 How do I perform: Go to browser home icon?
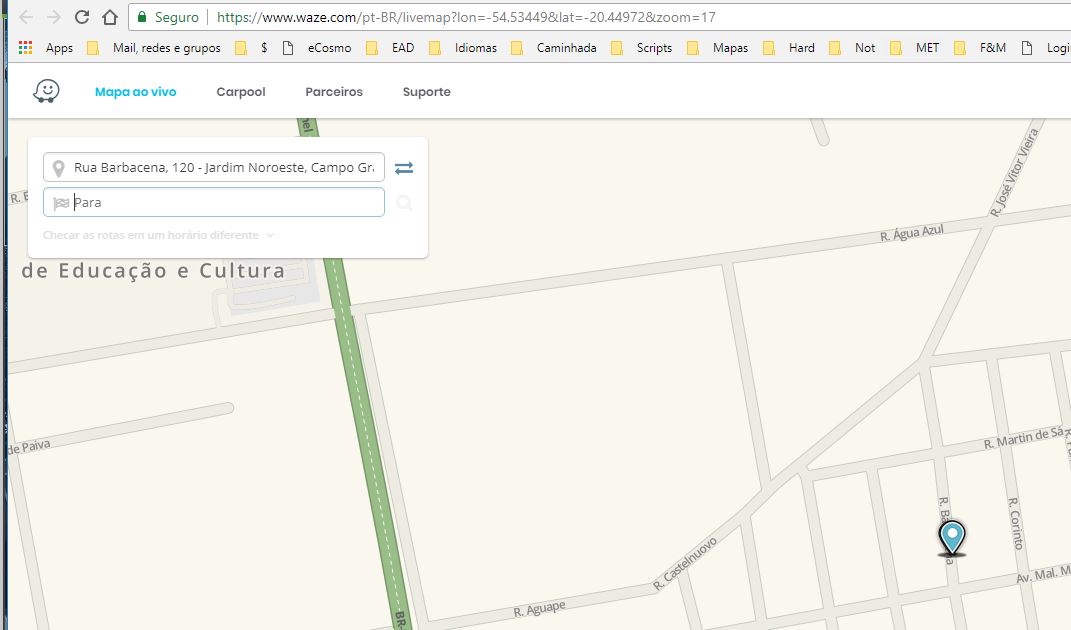109,17
